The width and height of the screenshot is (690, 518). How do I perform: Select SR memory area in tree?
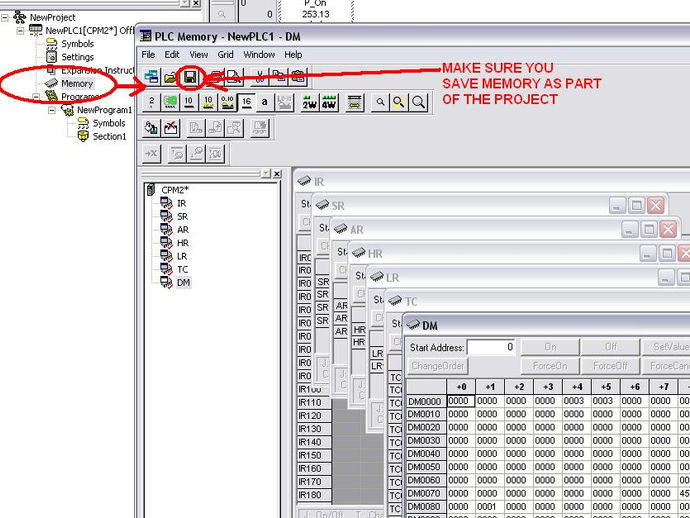click(x=182, y=217)
